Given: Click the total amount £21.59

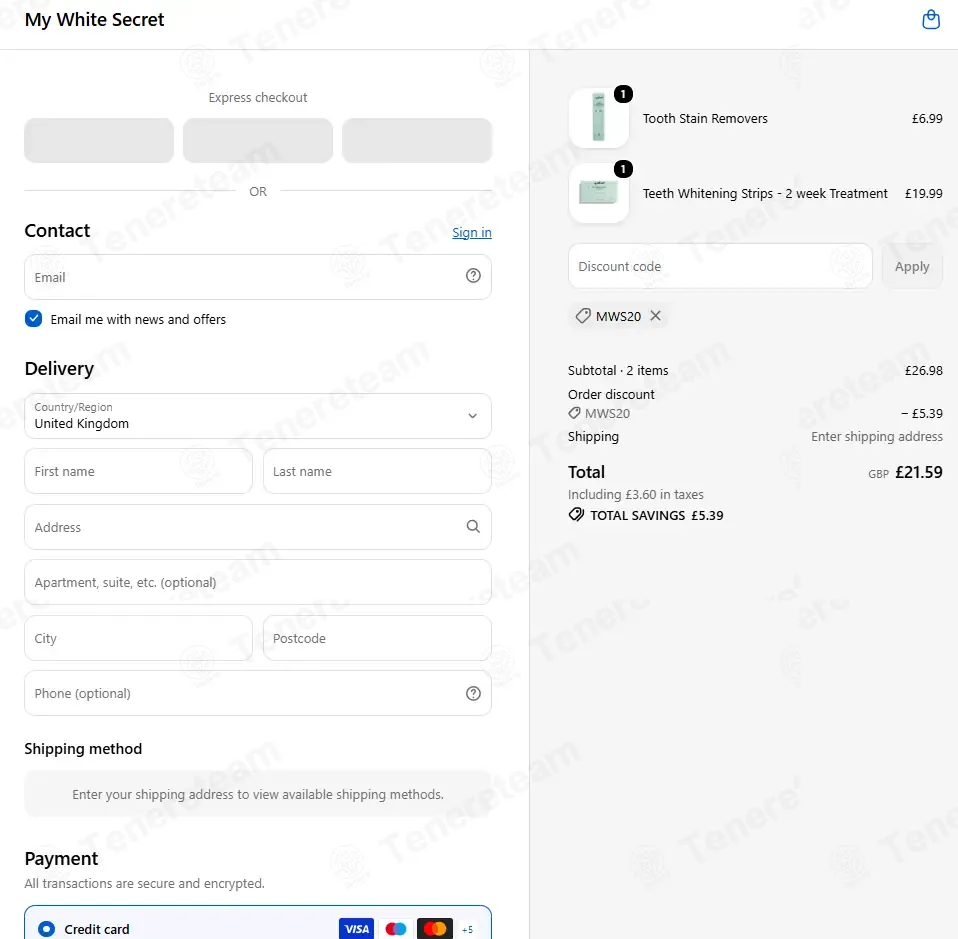Looking at the screenshot, I should (x=918, y=472).
